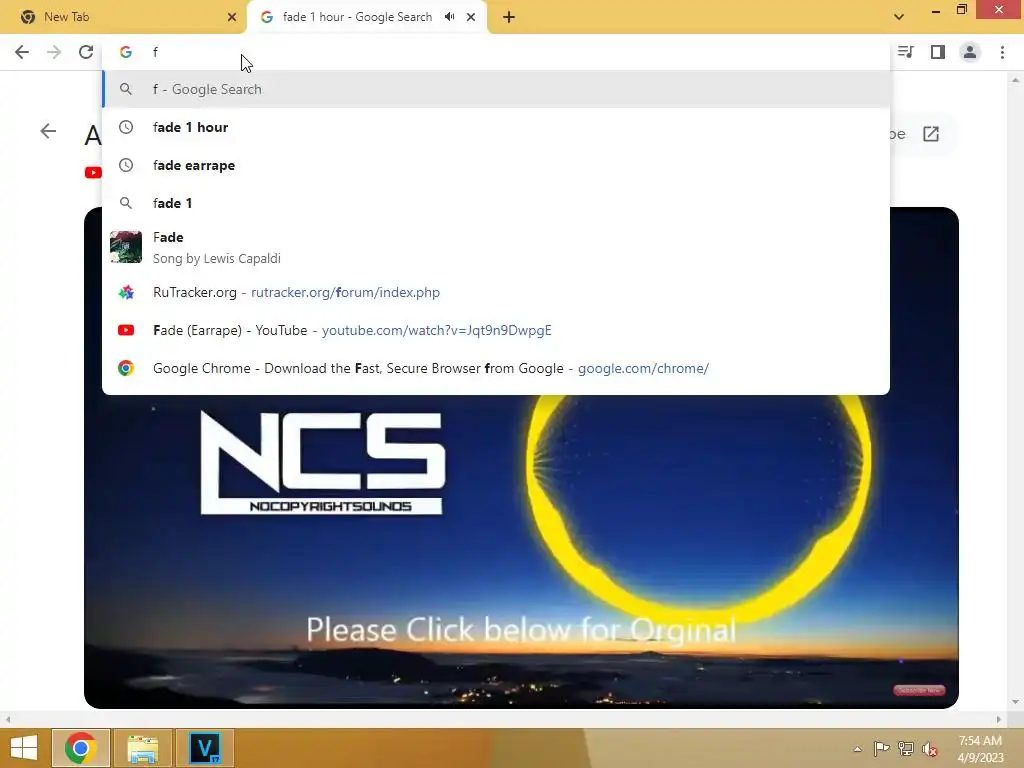Screen dimensions: 1024x768
Task: Open the Chrome three-dot menu
Action: (1002, 52)
